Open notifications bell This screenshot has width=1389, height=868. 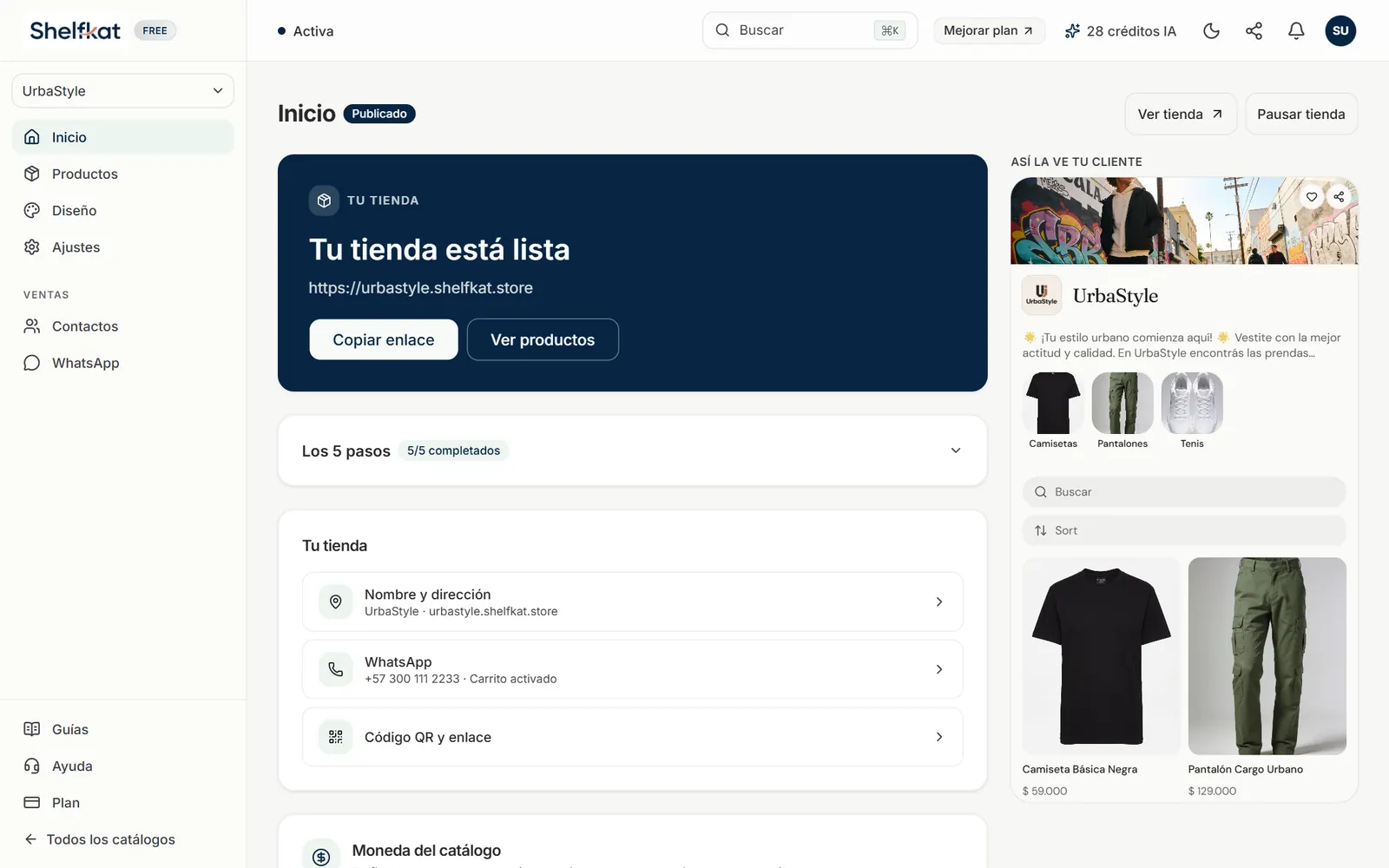[1296, 31]
